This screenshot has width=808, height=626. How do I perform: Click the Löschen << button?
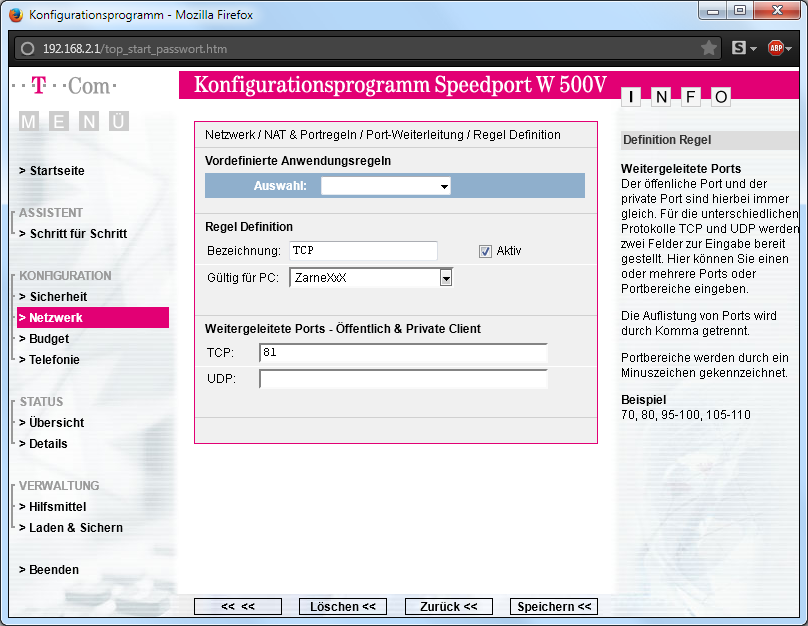click(343, 606)
